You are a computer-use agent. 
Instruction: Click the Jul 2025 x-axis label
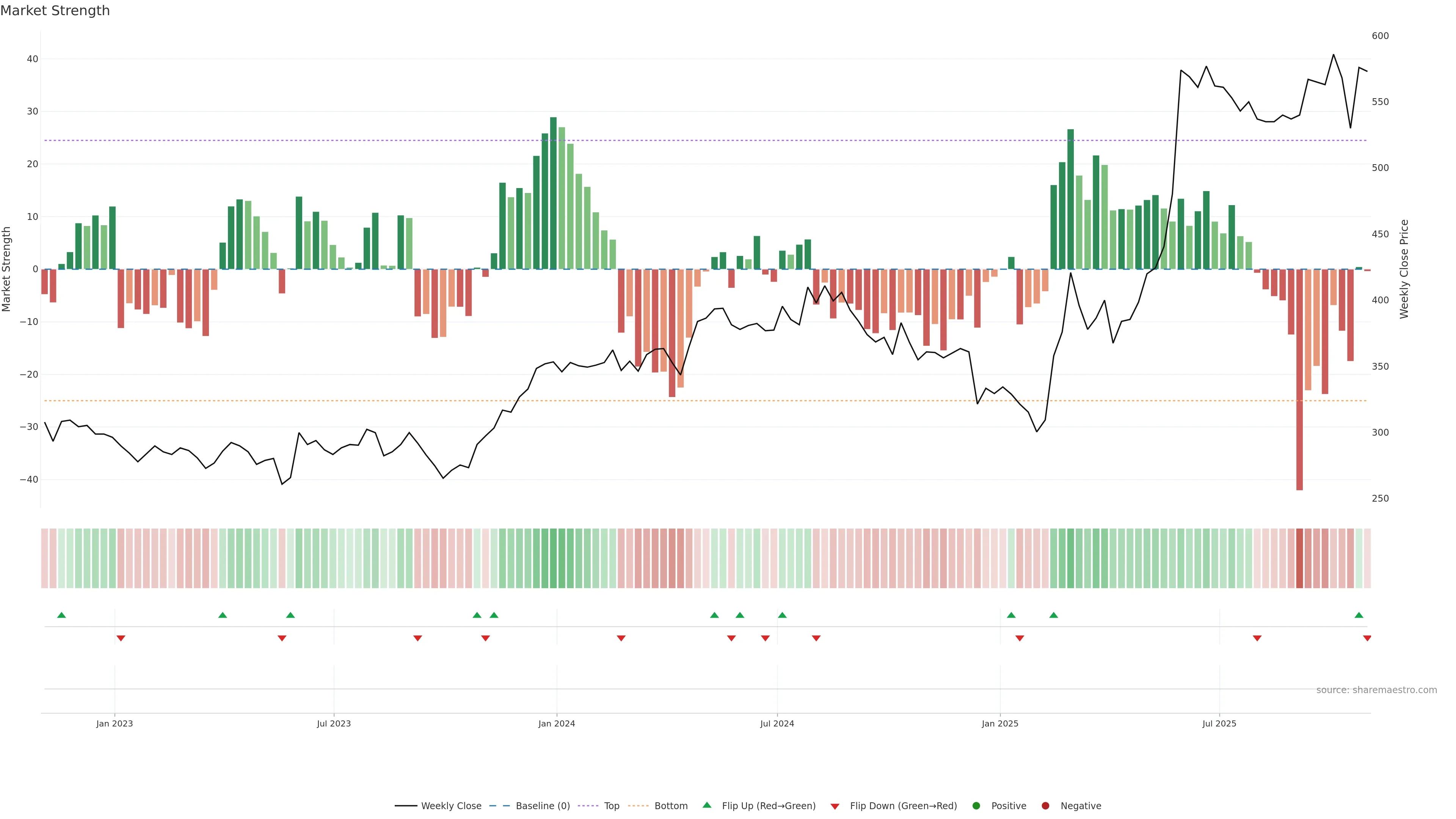(x=1219, y=723)
